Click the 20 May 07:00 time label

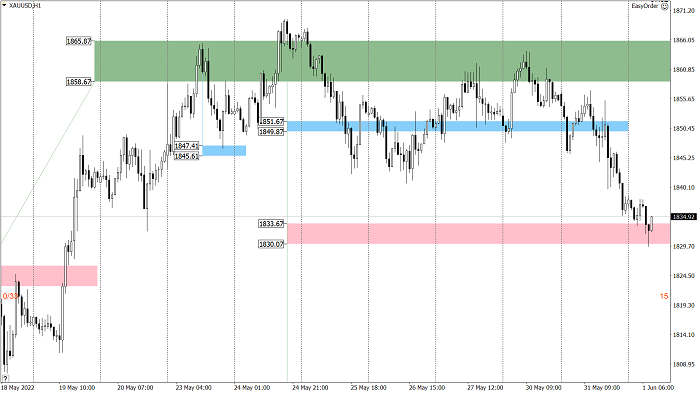point(135,388)
